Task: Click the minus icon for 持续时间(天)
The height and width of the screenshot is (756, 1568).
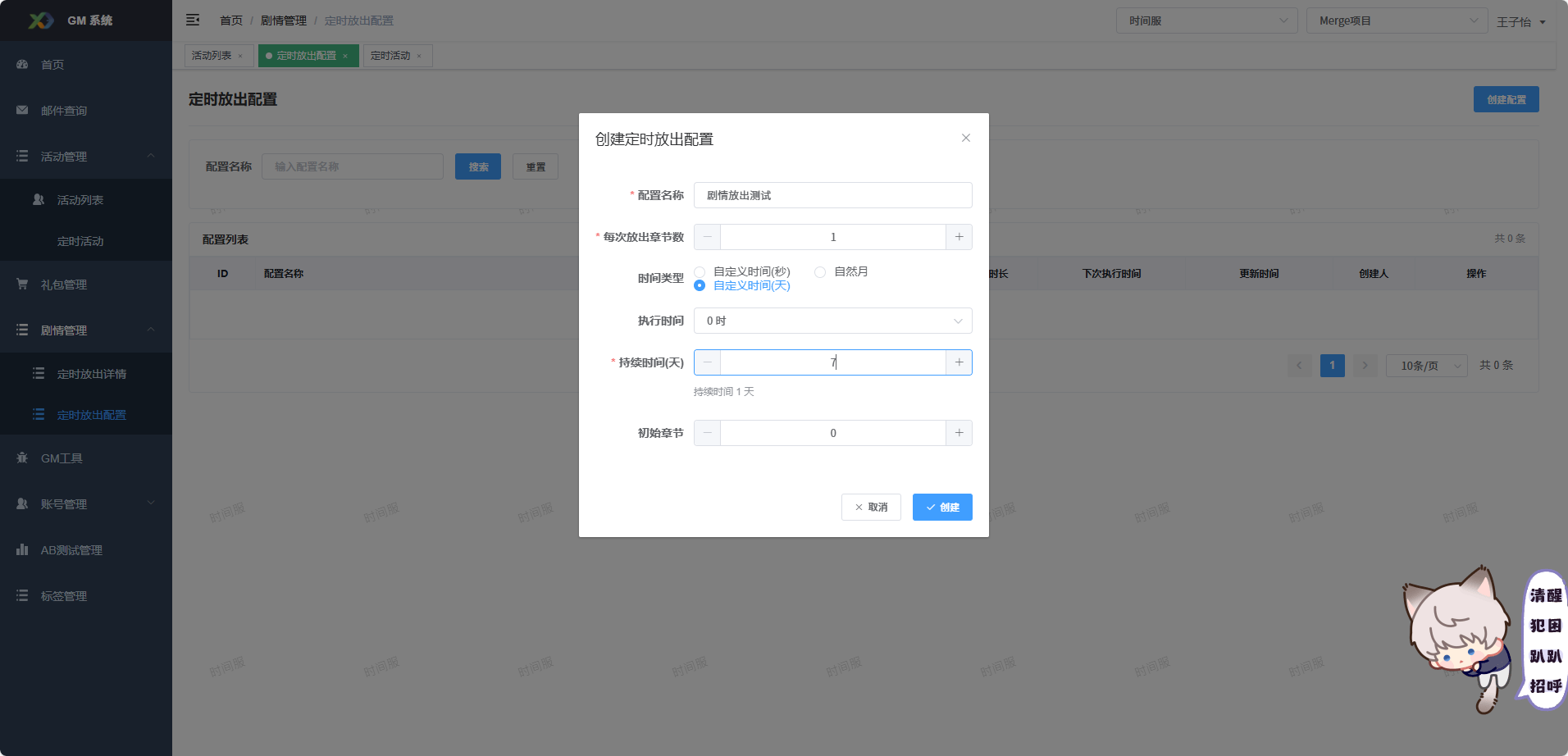Action: (708, 362)
